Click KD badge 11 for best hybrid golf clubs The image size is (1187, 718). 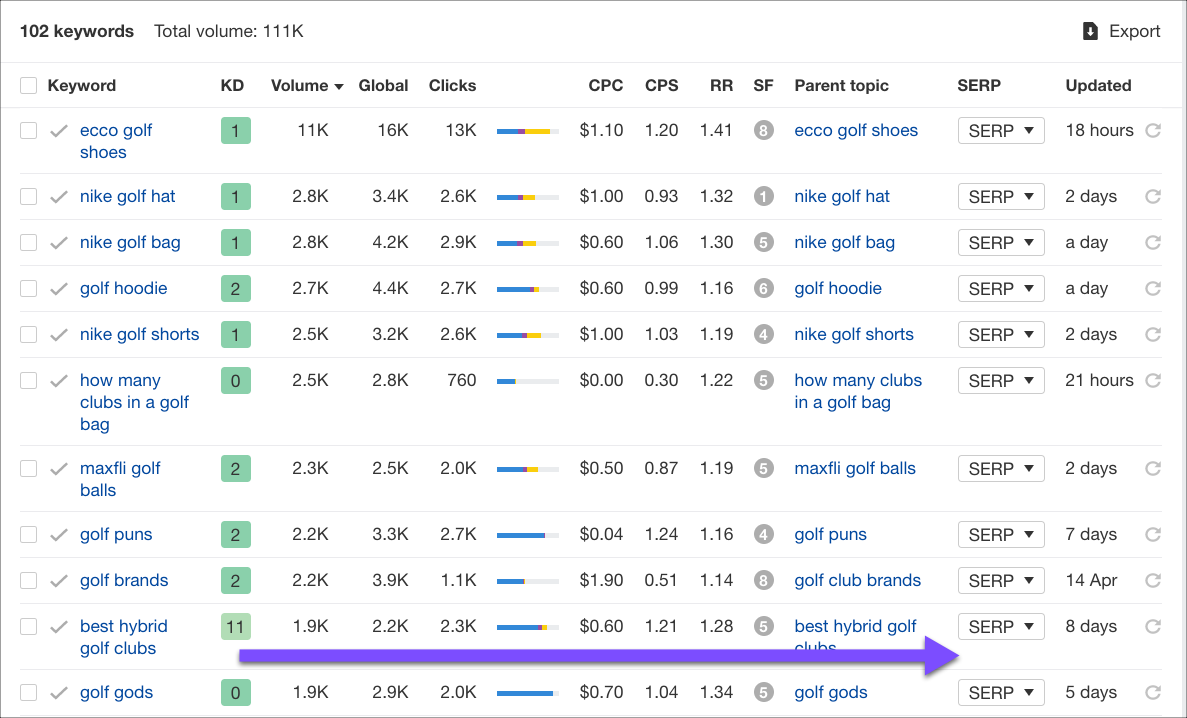(235, 626)
